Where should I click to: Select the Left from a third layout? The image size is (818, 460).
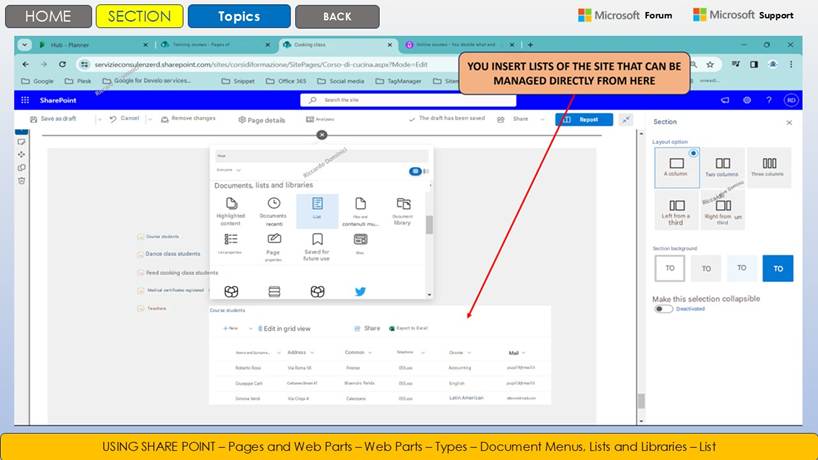(x=677, y=210)
